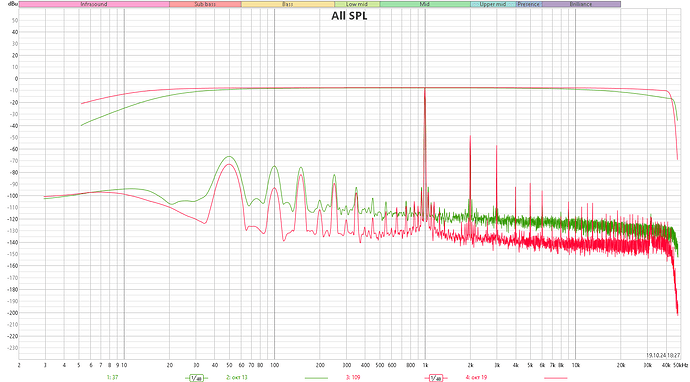The height and width of the screenshot is (382, 690).
Task: Select legend entry 3: 109
Action: click(x=353, y=378)
